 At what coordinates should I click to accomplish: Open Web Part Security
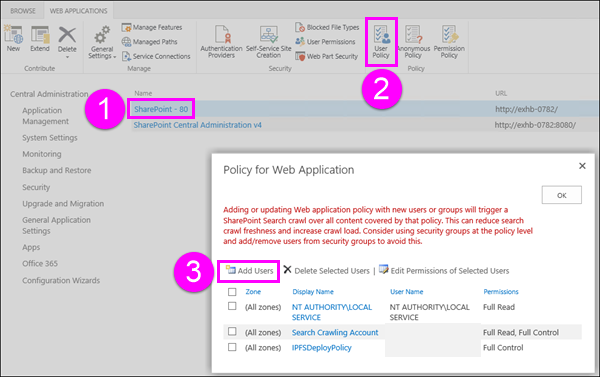(327, 56)
